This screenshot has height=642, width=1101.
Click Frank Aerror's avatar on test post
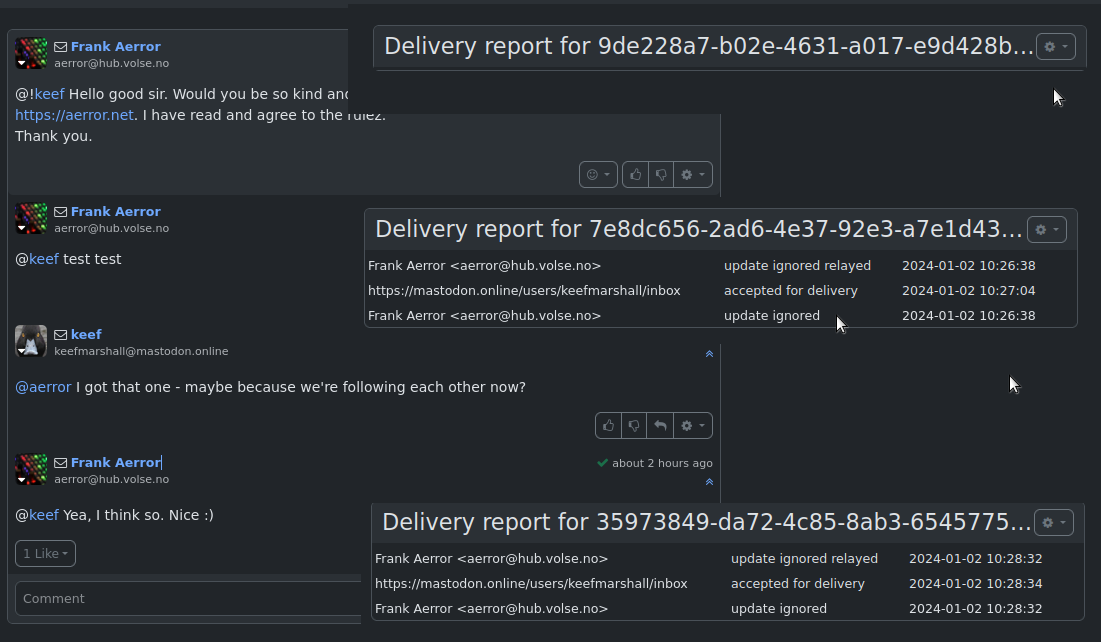[x=31, y=218]
